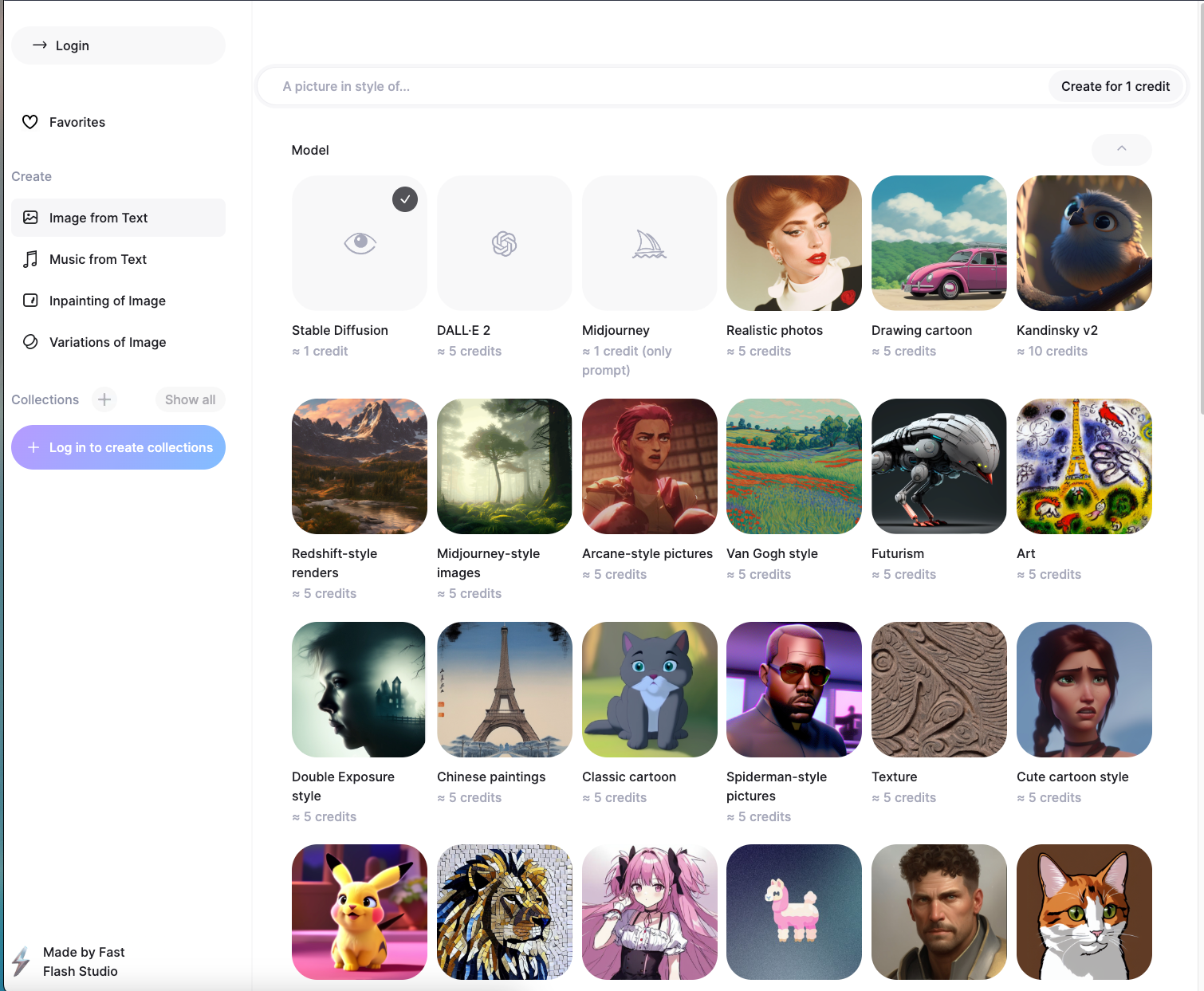Image resolution: width=1204 pixels, height=991 pixels.
Task: Choose the Realistic photos model thumbnail
Action: [794, 243]
